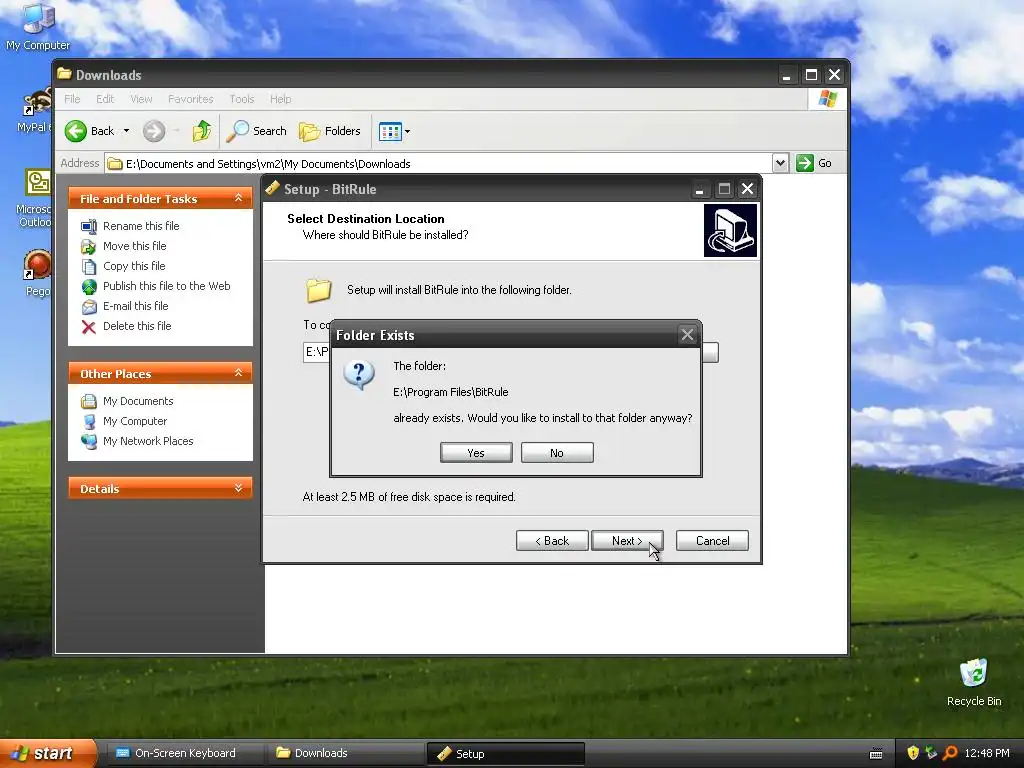The height and width of the screenshot is (768, 1024).
Task: Maximize the Downloads window
Action: pyautogui.click(x=811, y=75)
